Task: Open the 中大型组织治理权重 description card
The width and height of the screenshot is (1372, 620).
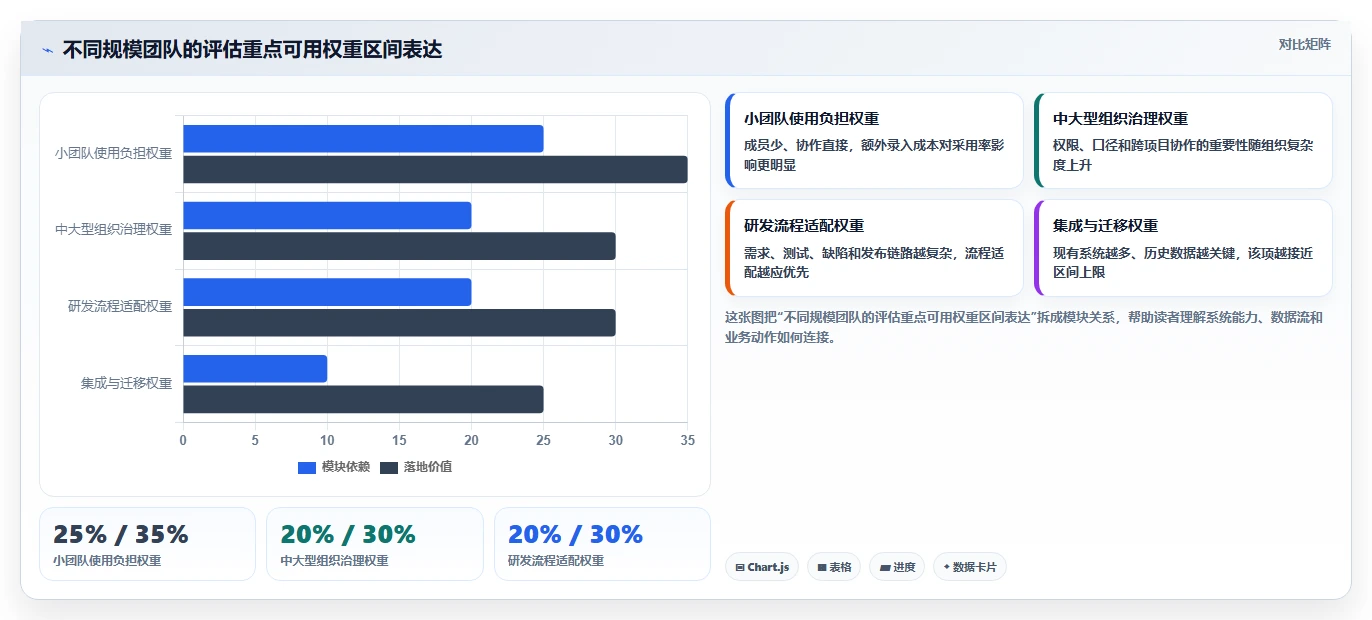Action: tap(1183, 141)
